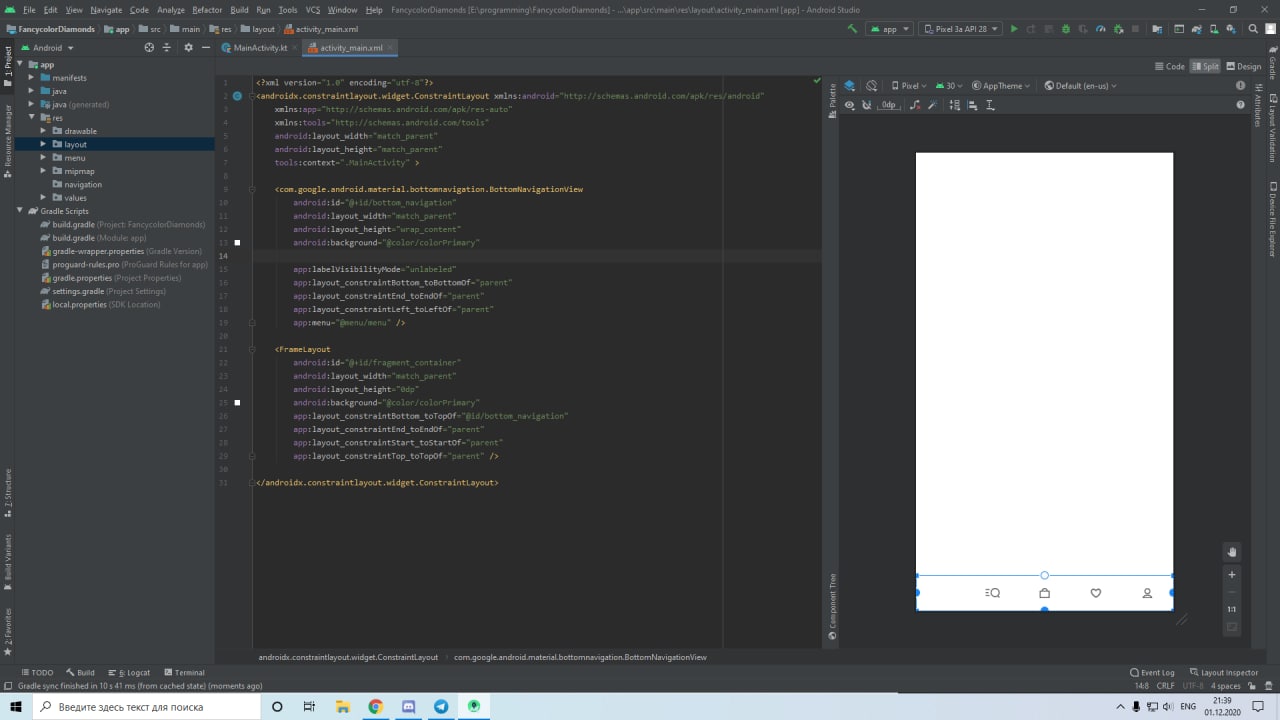Image resolution: width=1280 pixels, height=720 pixels.
Task: Toggle autoconnect magnet icon
Action: point(866,105)
